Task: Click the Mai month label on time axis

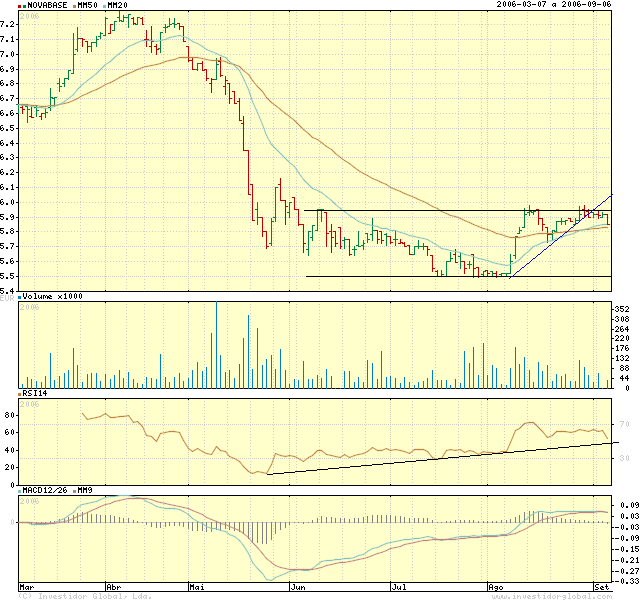Action: pyautogui.click(x=197, y=587)
